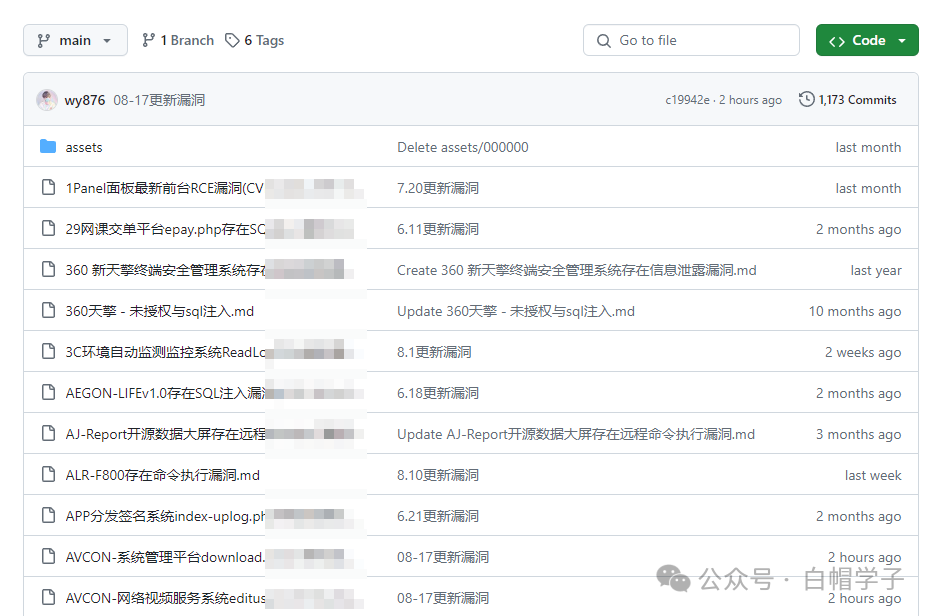
Task: Open the AVCON-网络视频服务系统editus file
Action: click(166, 599)
